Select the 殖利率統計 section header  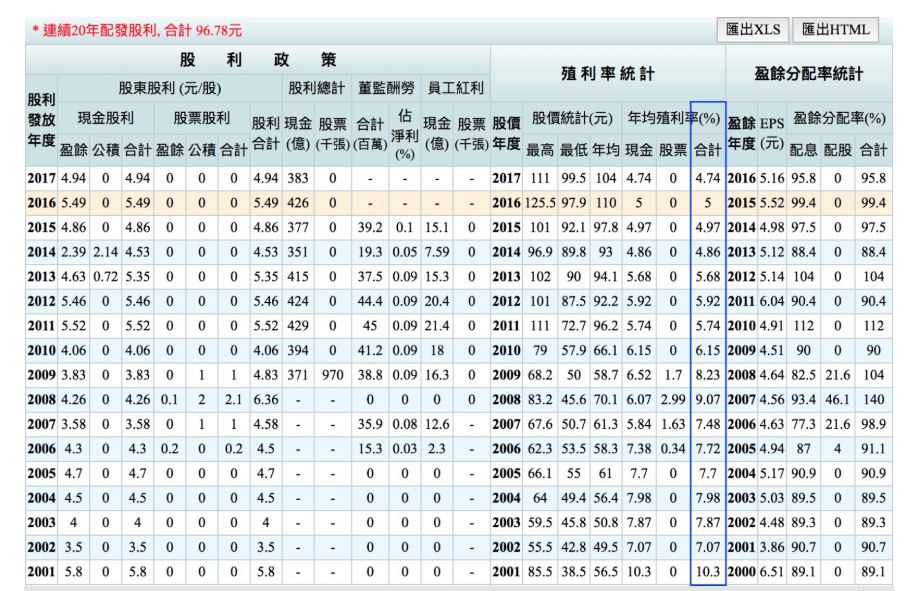(x=608, y=73)
